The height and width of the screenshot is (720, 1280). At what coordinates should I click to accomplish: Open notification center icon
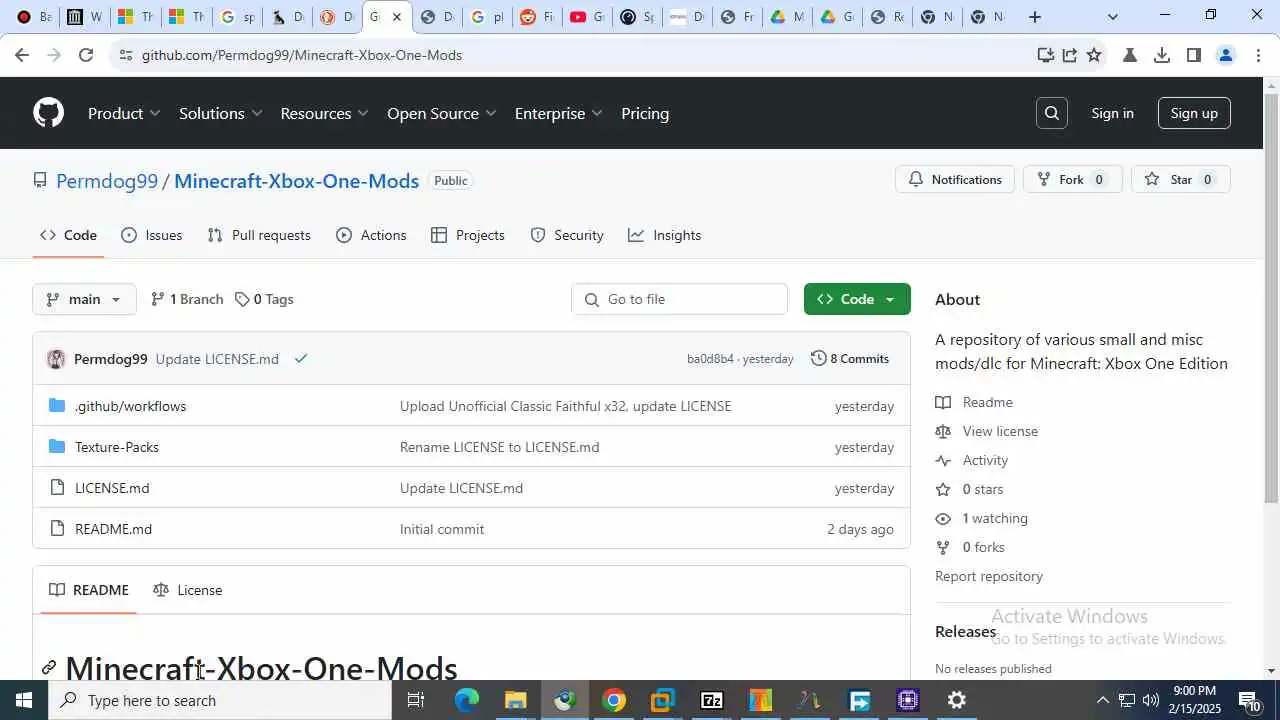point(1249,700)
